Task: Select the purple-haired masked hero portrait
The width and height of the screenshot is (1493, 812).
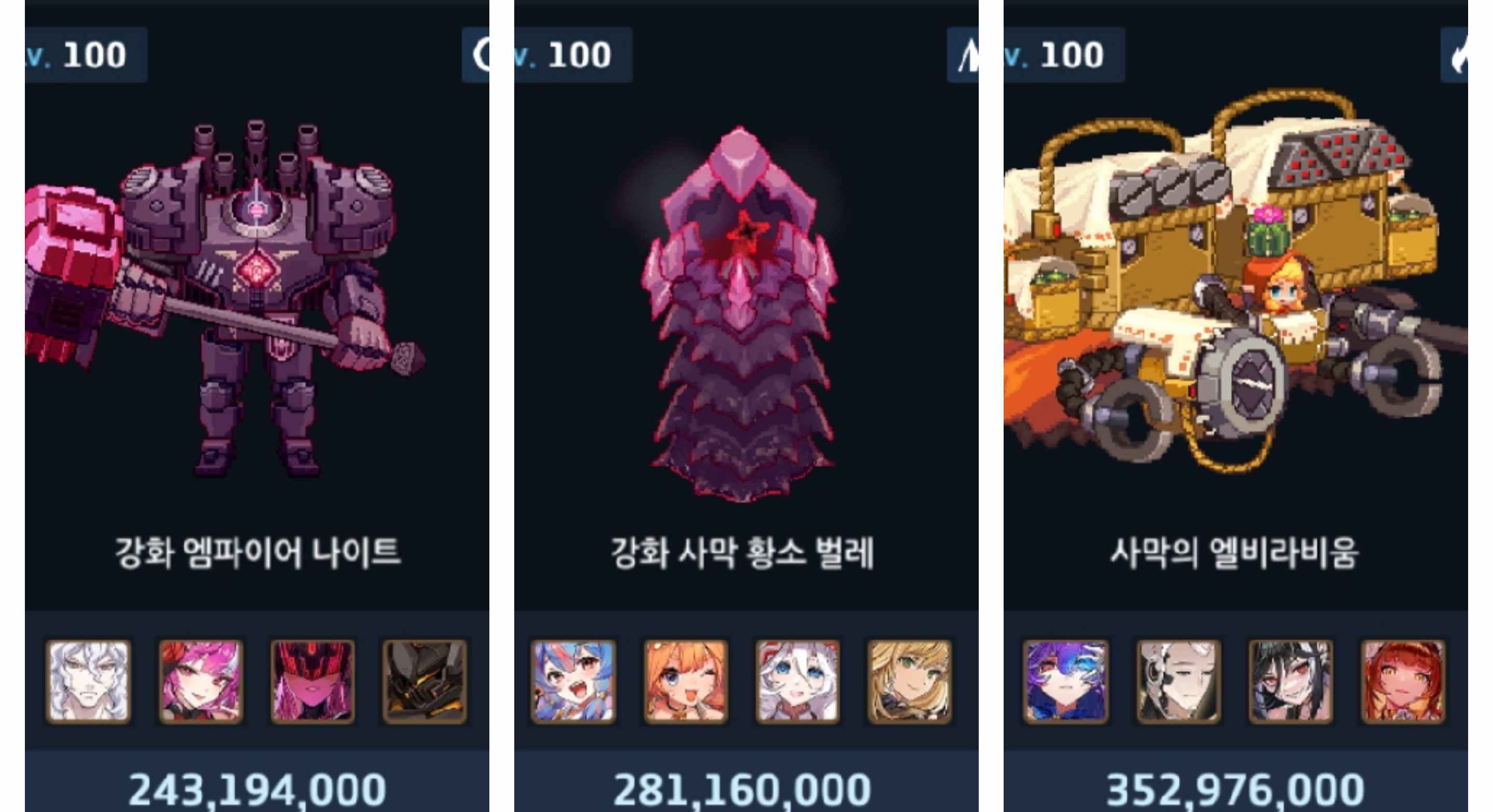Action: 1066,681
